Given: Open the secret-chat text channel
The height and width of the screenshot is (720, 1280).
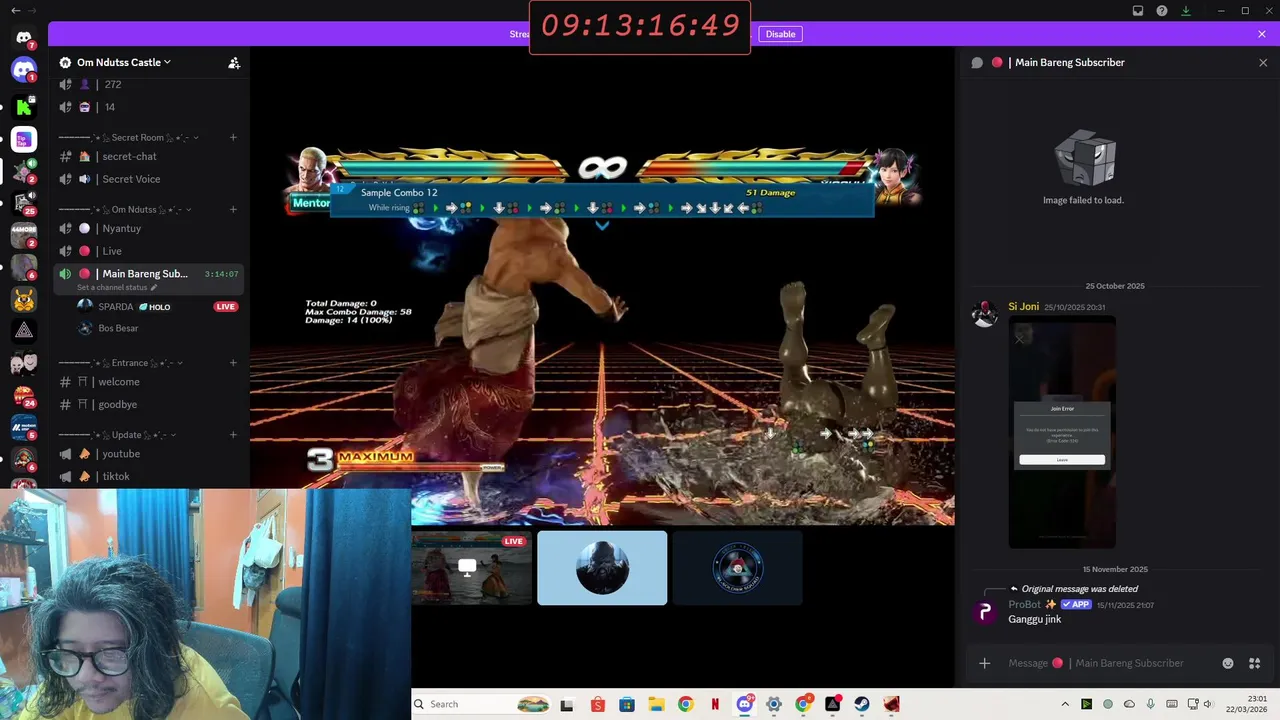Looking at the screenshot, I should click(149, 156).
